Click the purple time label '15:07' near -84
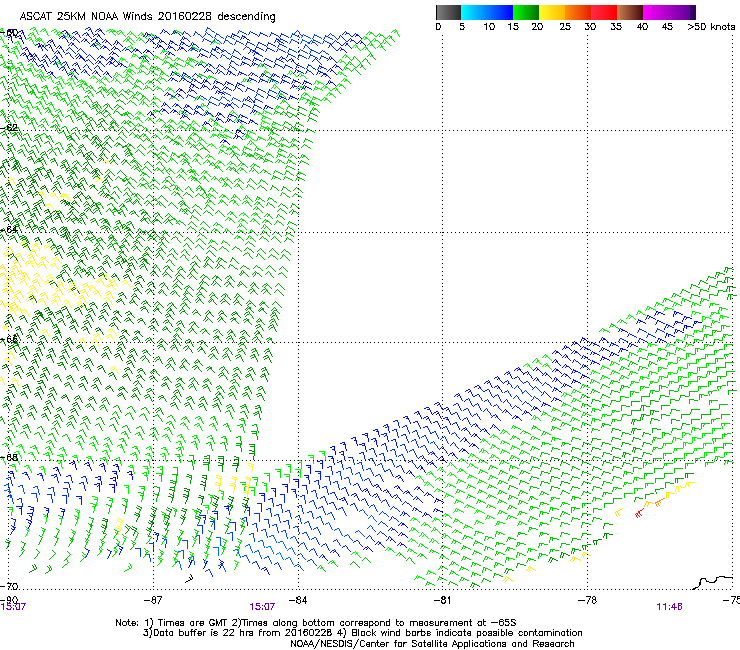This screenshot has height=650, width=740. 262,607
